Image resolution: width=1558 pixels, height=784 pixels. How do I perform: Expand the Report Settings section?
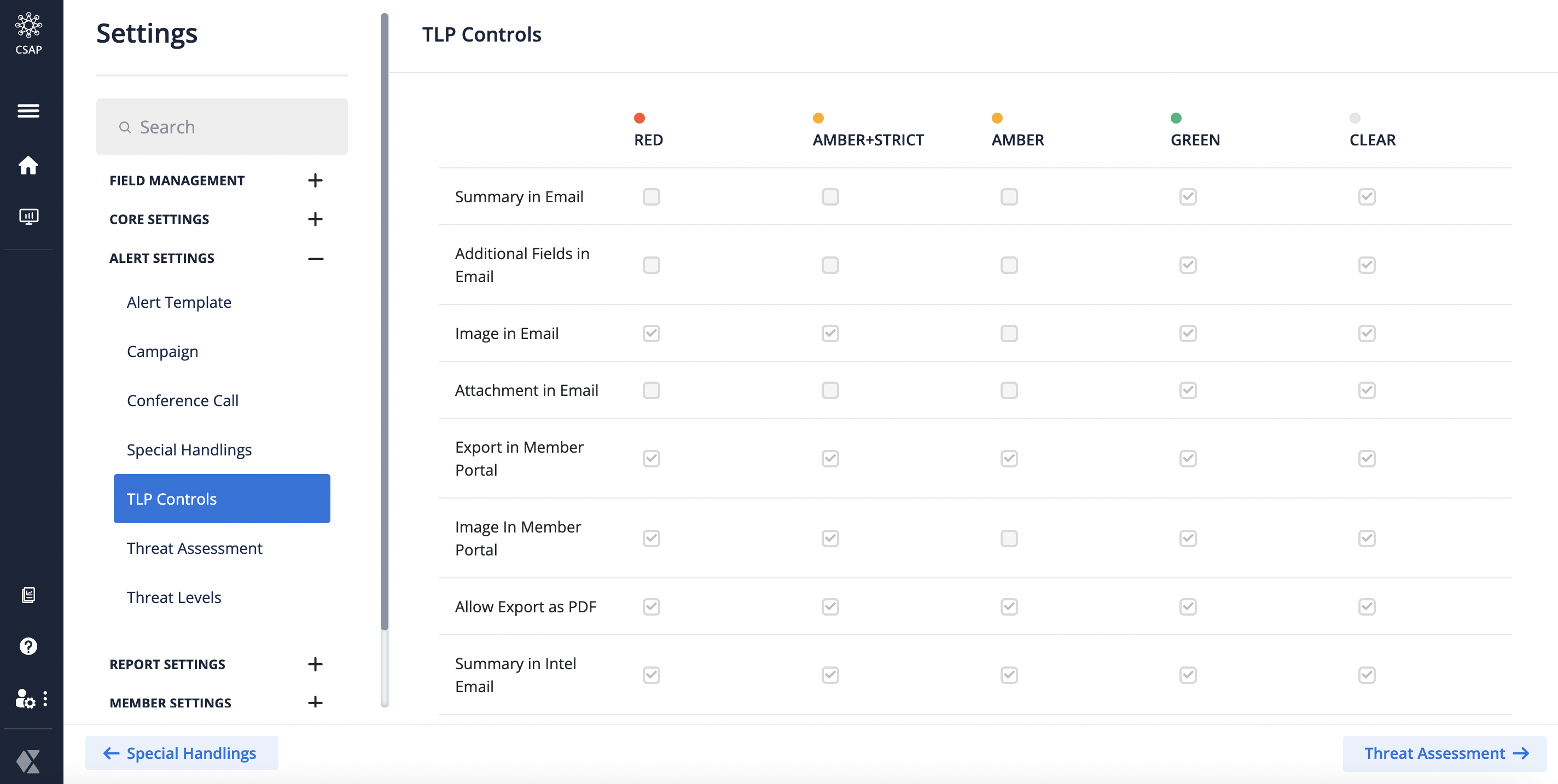(315, 664)
